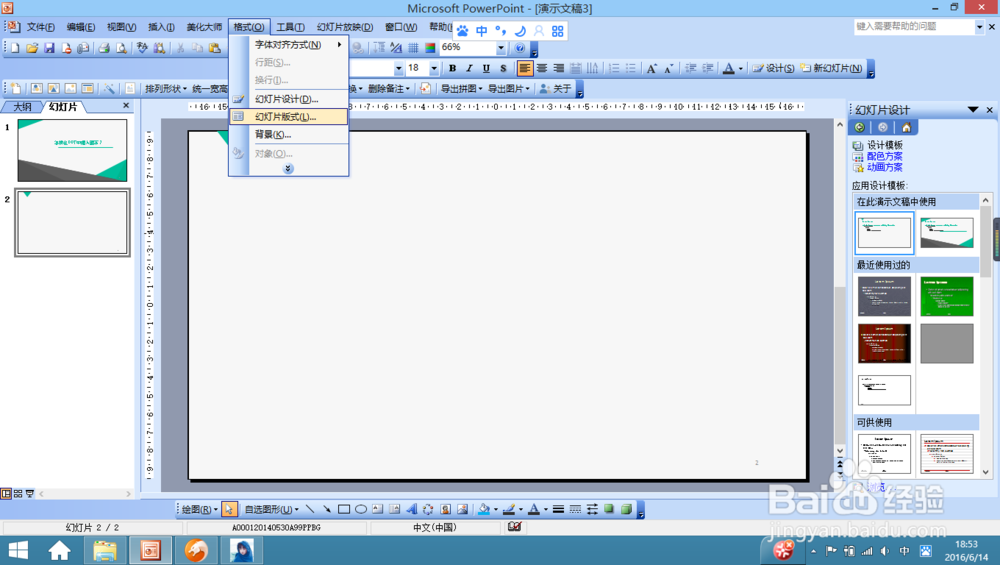Open Windows Start button
Viewport: 1000px width, 565px height.
[x=18, y=550]
